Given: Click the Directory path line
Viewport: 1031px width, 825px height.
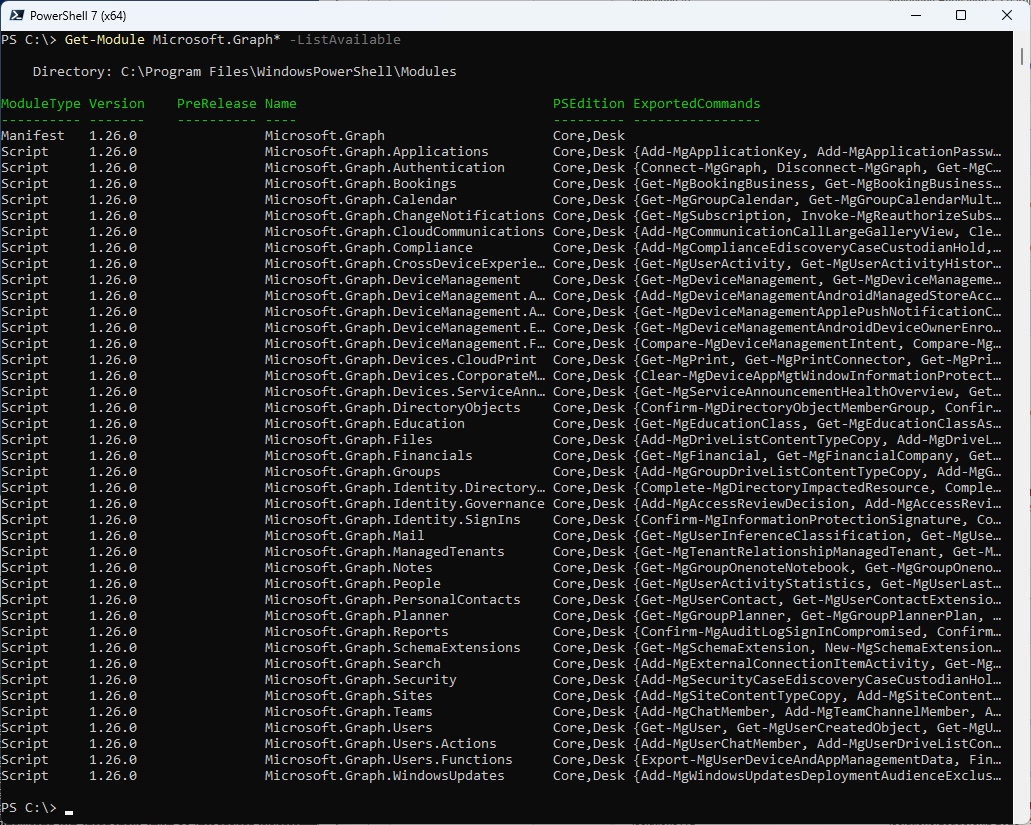Looking at the screenshot, I should (245, 72).
